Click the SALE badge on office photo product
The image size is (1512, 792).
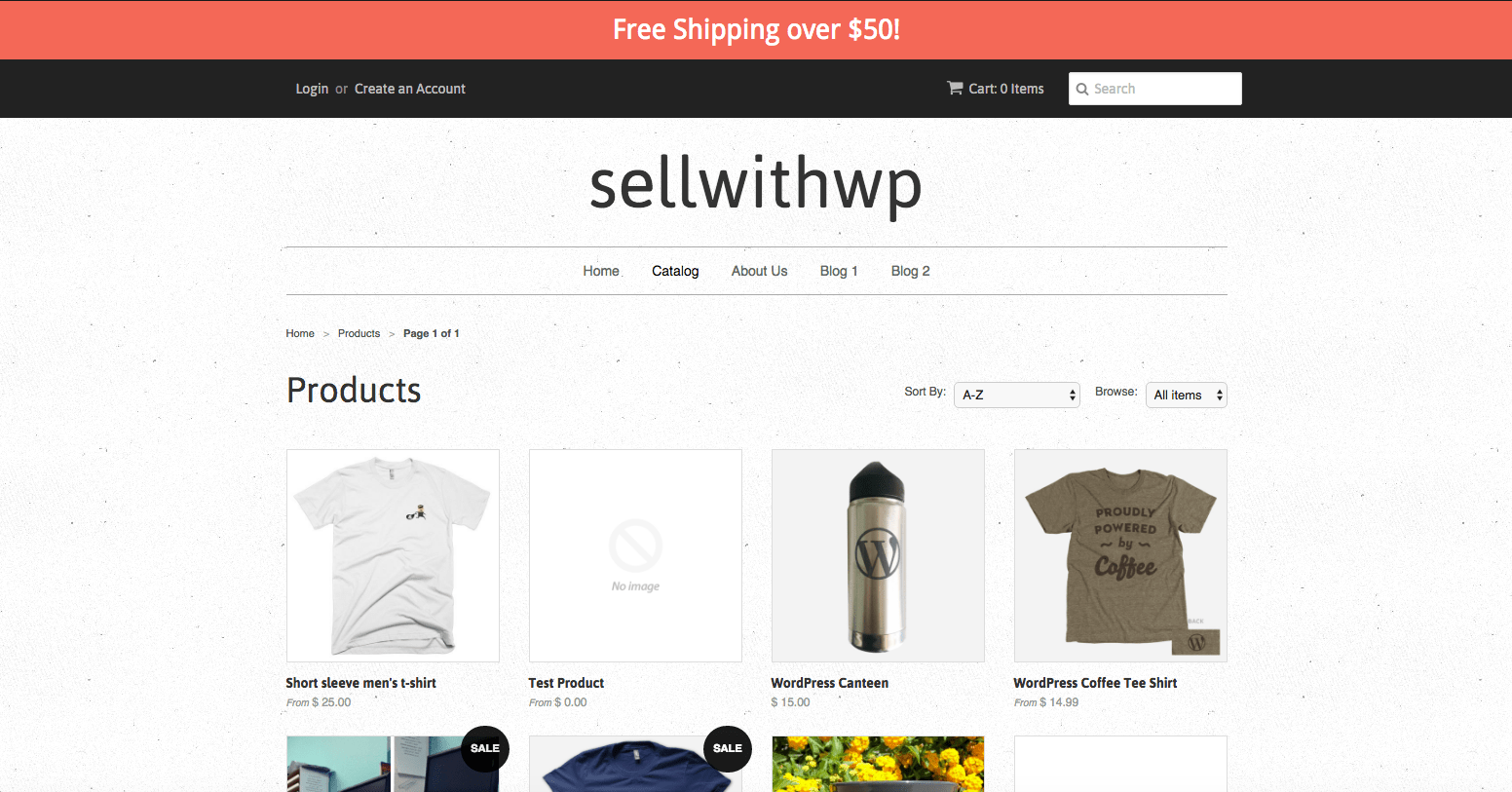pyautogui.click(x=485, y=748)
